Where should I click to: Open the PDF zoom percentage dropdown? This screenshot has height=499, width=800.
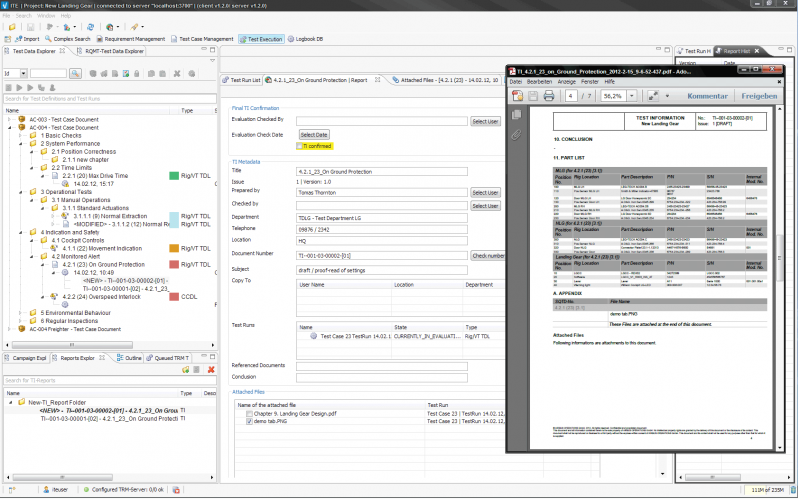[x=632, y=96]
